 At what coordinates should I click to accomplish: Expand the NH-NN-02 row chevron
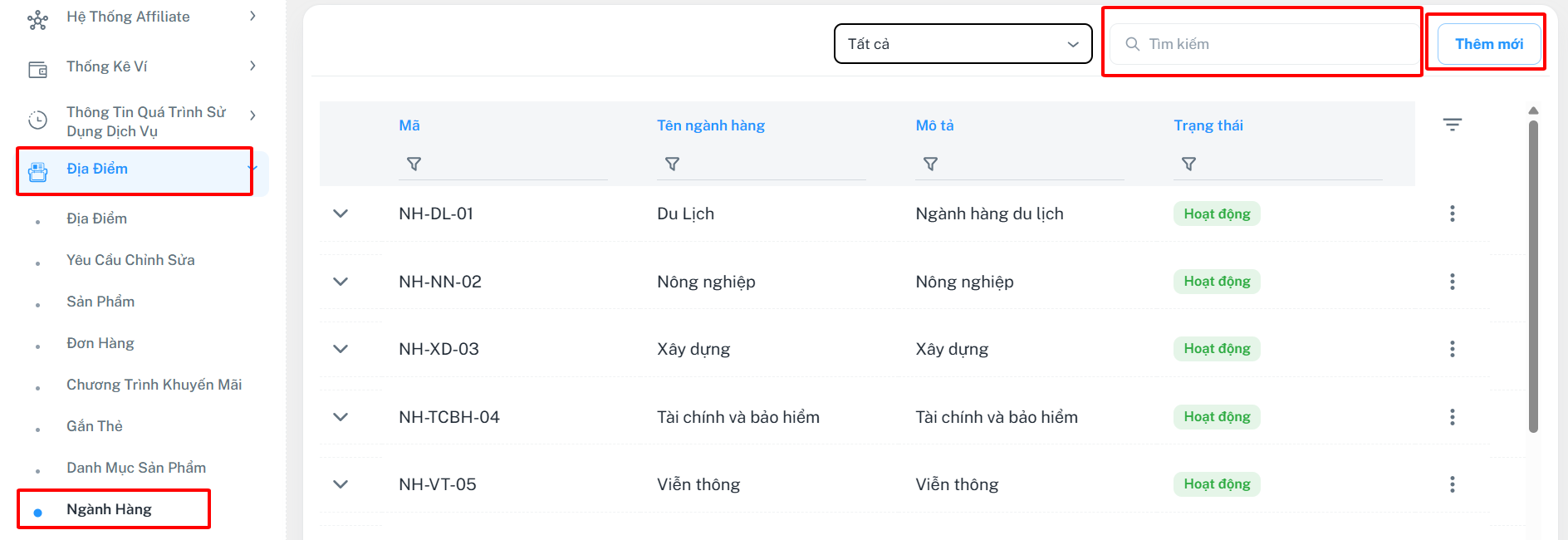(341, 282)
